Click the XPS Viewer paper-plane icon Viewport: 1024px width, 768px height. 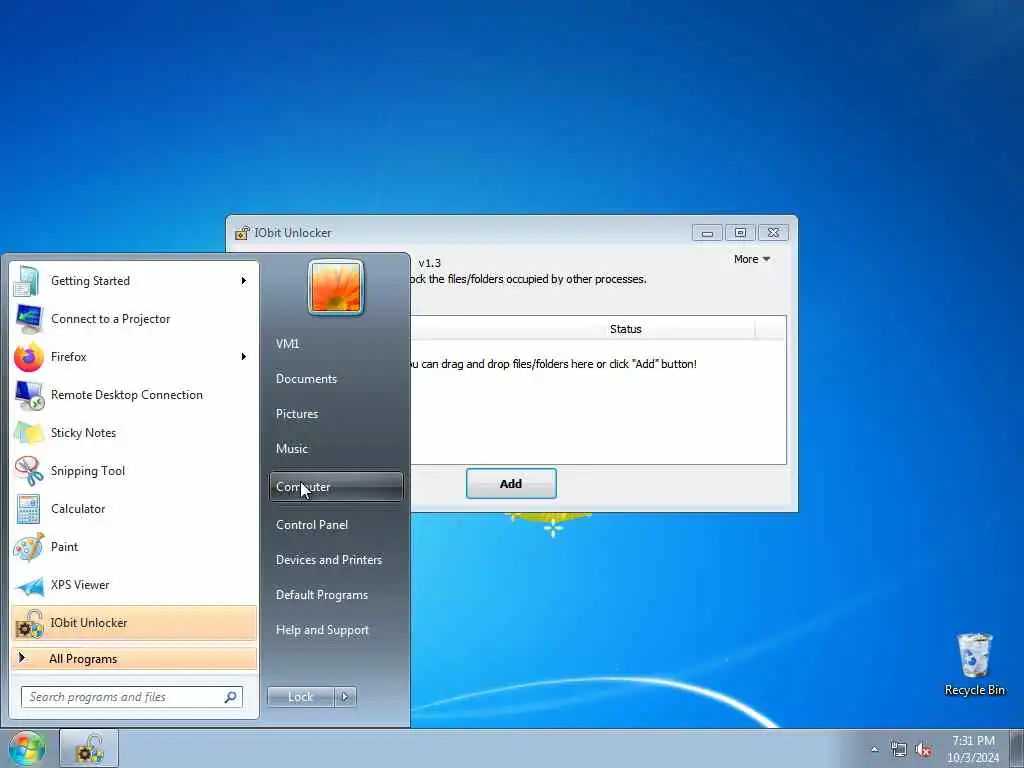point(28,585)
